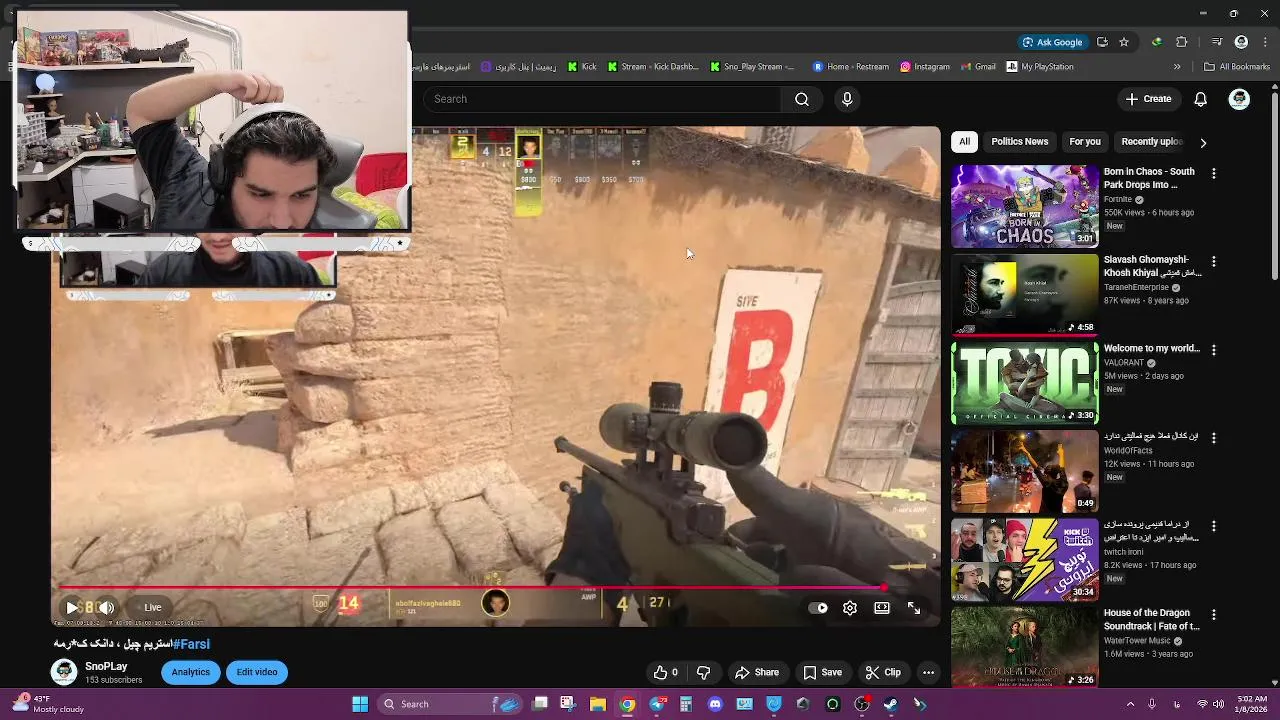
Task: Click the Ask Google button in the address bar
Action: click(1052, 42)
